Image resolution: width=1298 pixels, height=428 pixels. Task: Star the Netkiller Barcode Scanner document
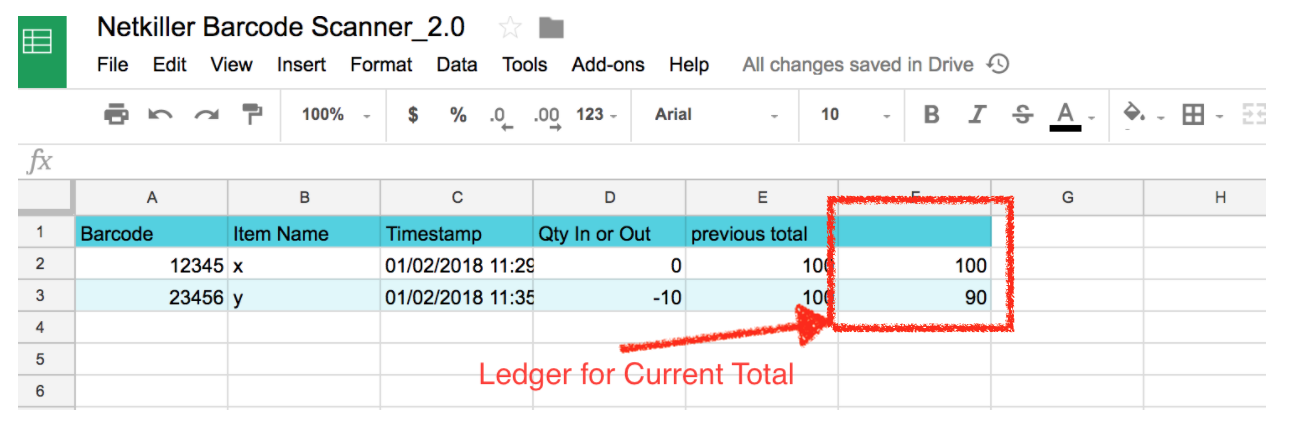point(510,27)
